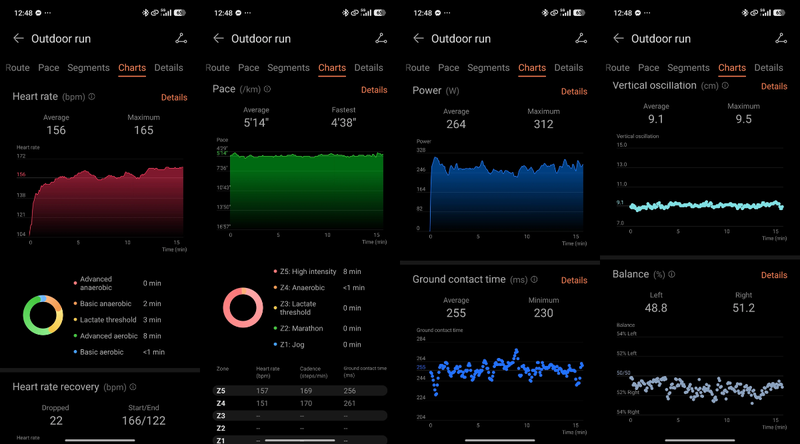The width and height of the screenshot is (800, 444).
Task: Tap 'Outdoor run' title on Power screen
Action: pos(461,39)
